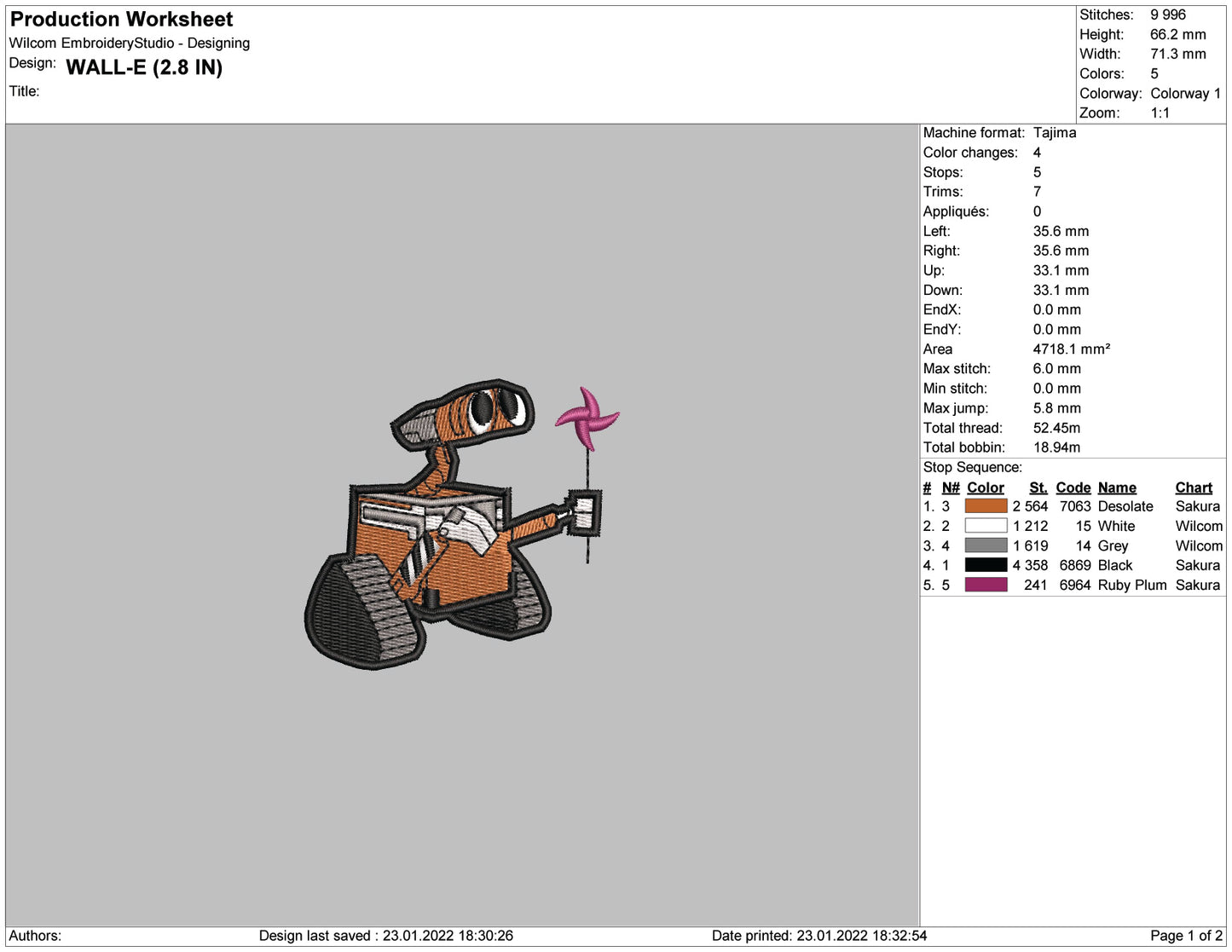Click the design name WALL-E (2.8 IN)
Image resolution: width=1232 pixels, height=952 pixels.
pos(145,67)
